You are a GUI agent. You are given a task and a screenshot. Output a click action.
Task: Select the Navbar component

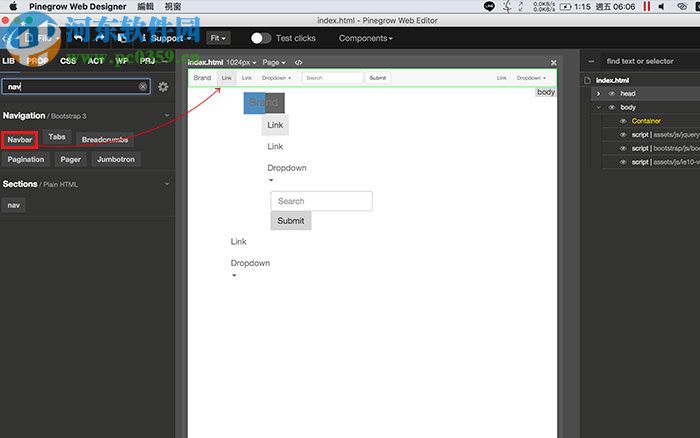coord(20,140)
